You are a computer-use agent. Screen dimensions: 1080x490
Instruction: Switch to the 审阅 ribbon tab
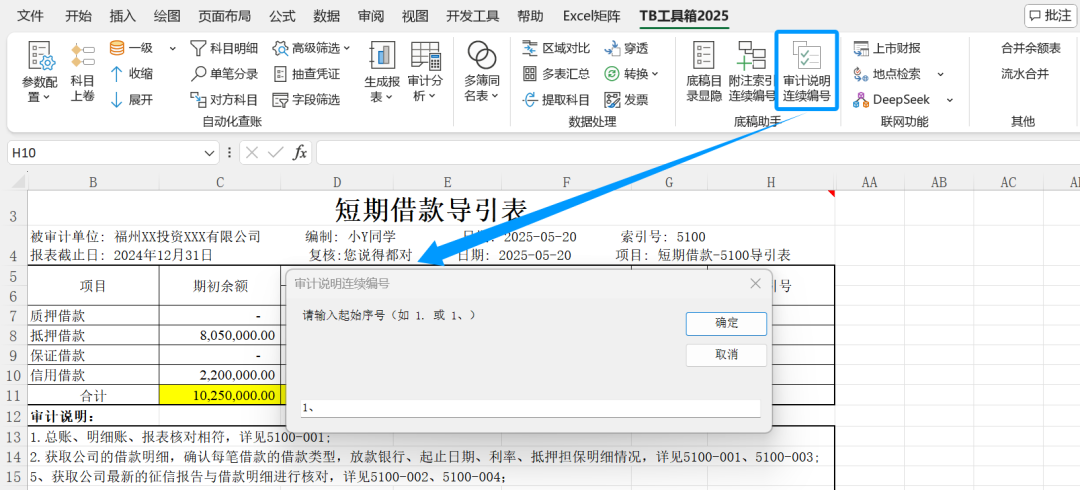pos(372,16)
